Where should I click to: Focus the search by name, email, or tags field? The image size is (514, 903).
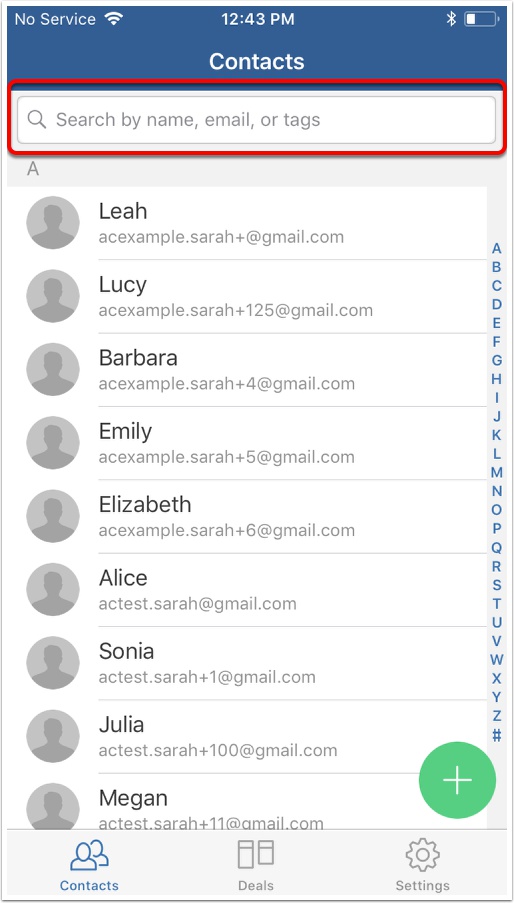256,120
